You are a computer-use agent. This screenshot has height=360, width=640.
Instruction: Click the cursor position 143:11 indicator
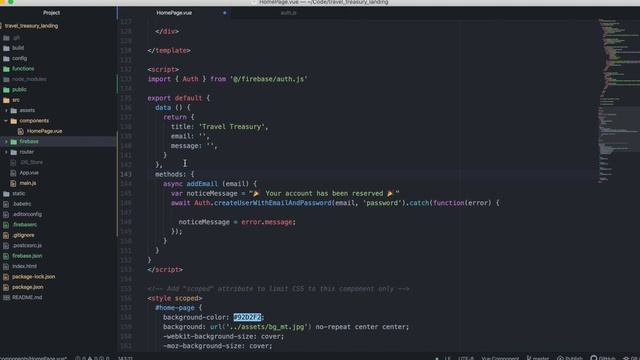(x=125, y=358)
